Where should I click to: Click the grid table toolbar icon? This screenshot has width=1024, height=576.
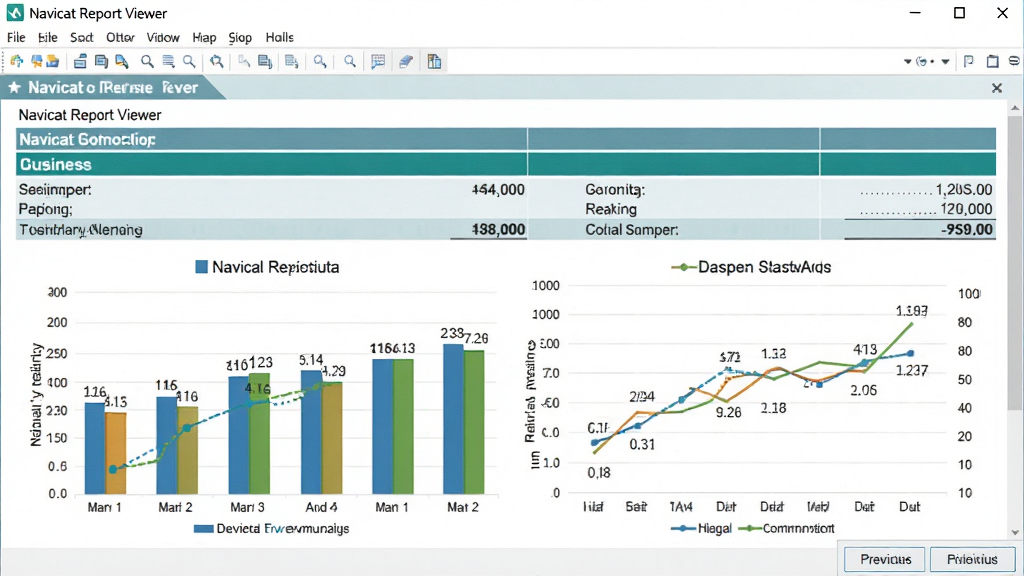point(377,61)
